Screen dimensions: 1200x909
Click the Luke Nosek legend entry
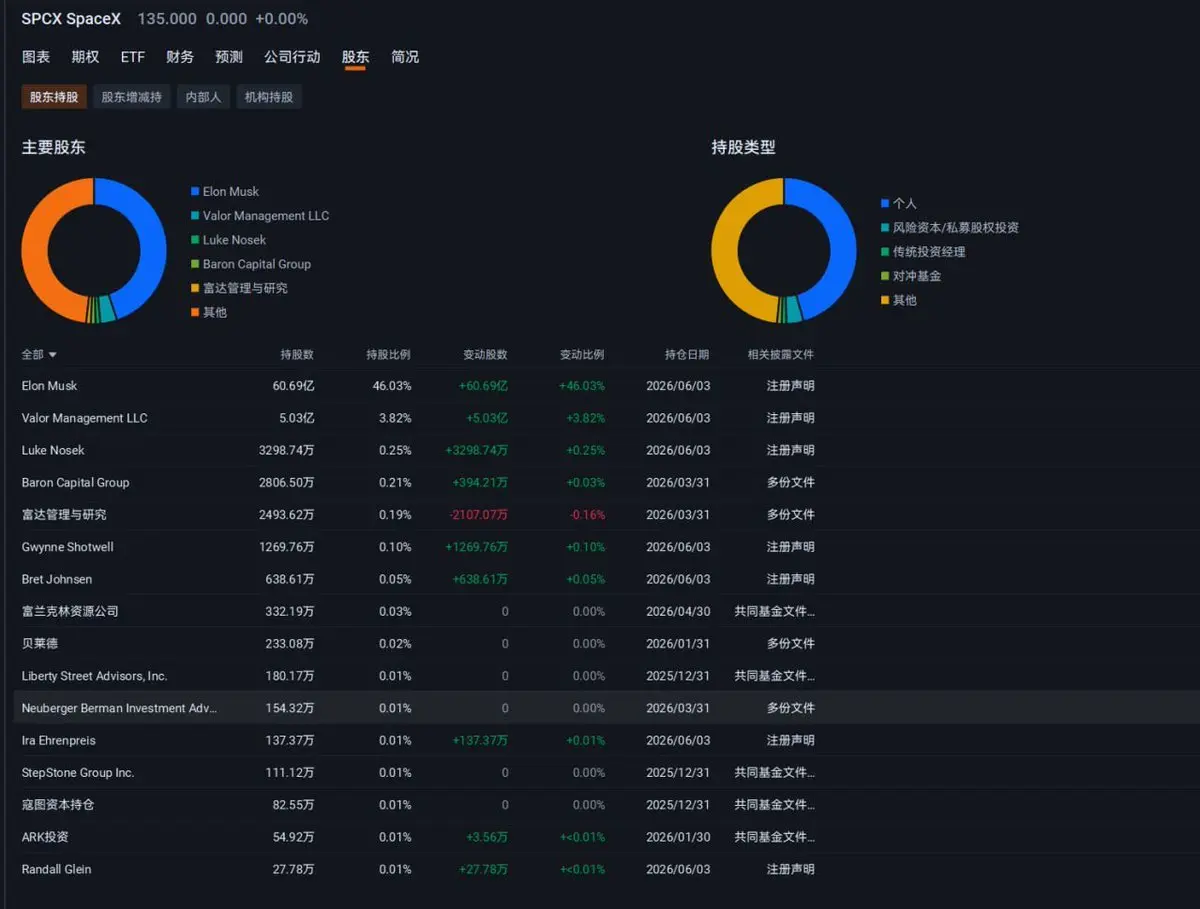(x=228, y=240)
